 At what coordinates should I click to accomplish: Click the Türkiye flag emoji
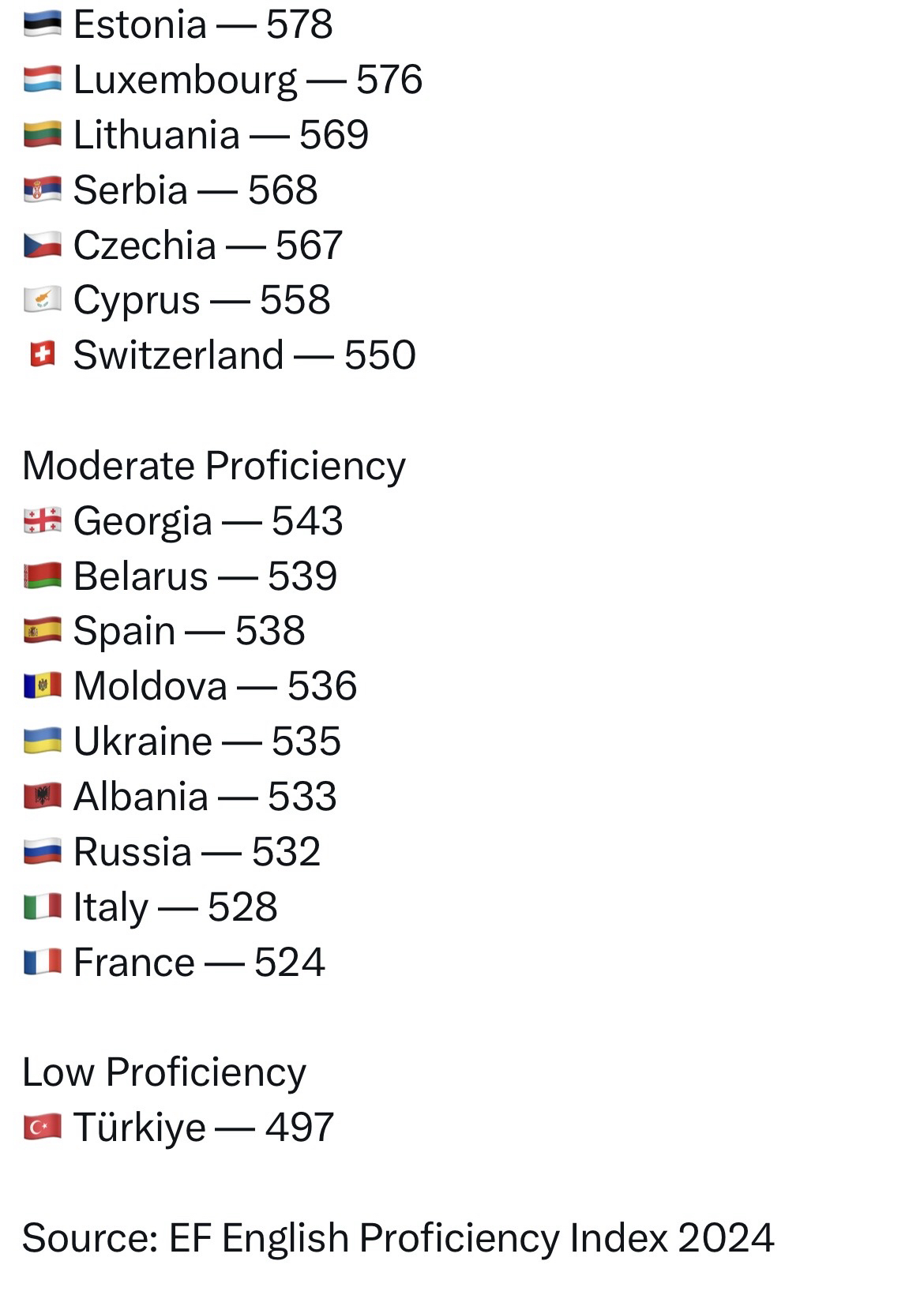43,1127
